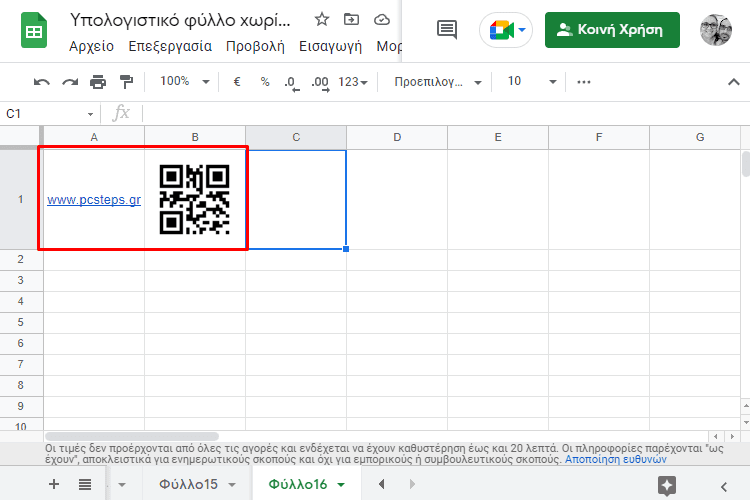This screenshot has width=750, height=500.
Task: Open the Google Sheets home icon
Action: point(34,31)
